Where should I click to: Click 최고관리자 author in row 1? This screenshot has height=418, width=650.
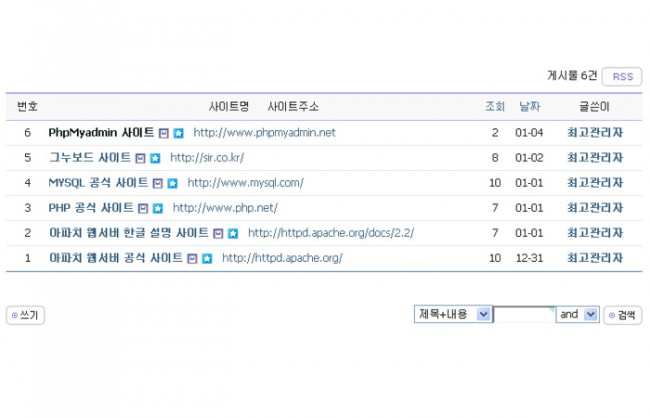[x=595, y=258]
